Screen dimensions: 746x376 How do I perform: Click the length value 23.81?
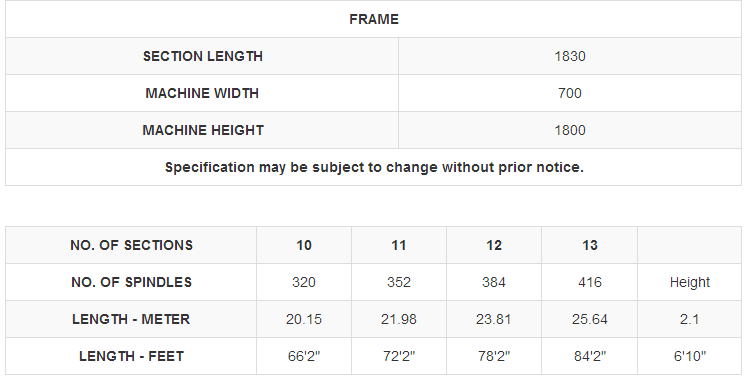point(494,319)
